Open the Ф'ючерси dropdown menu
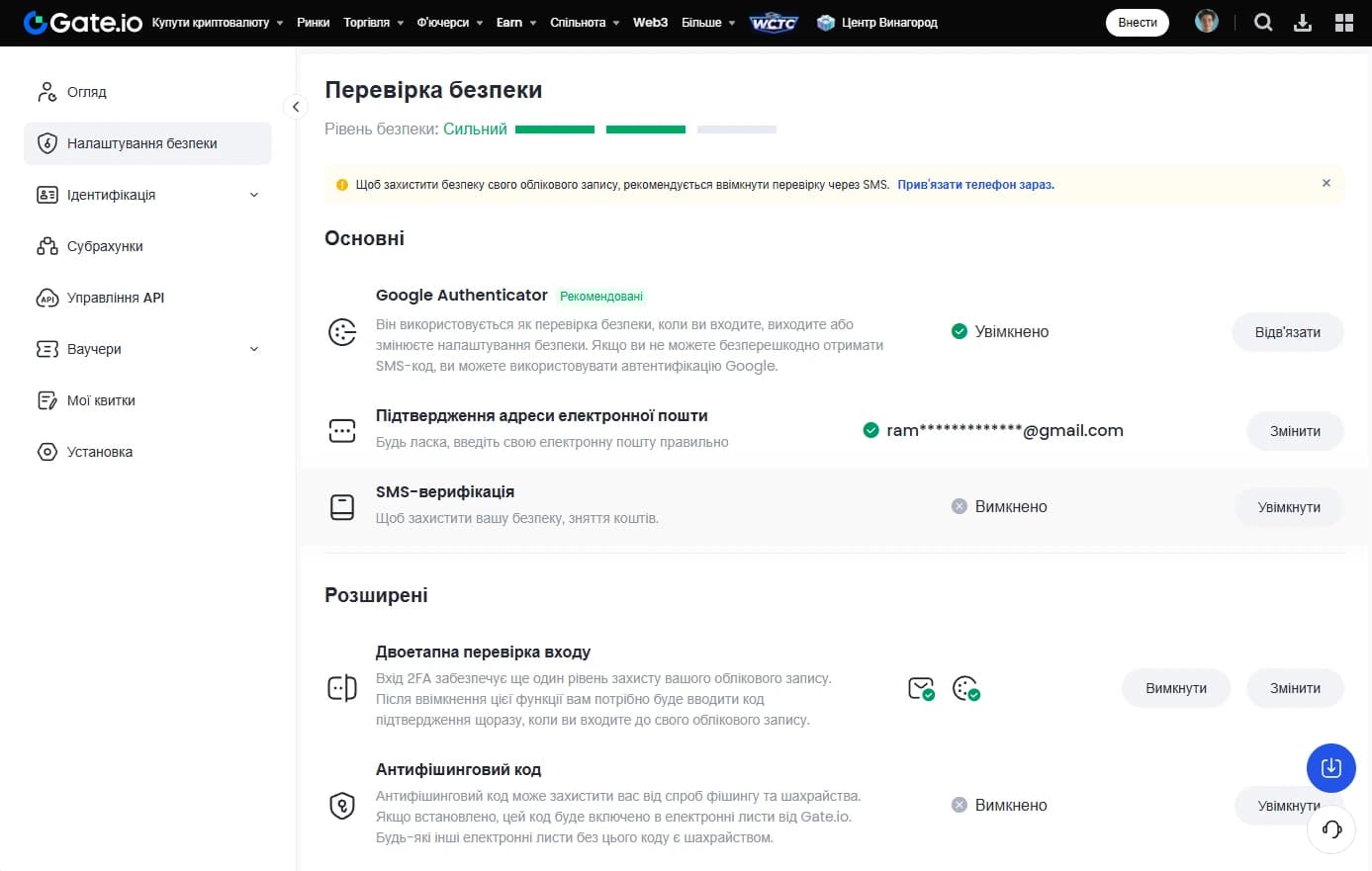The image size is (1372, 871). 450,22
